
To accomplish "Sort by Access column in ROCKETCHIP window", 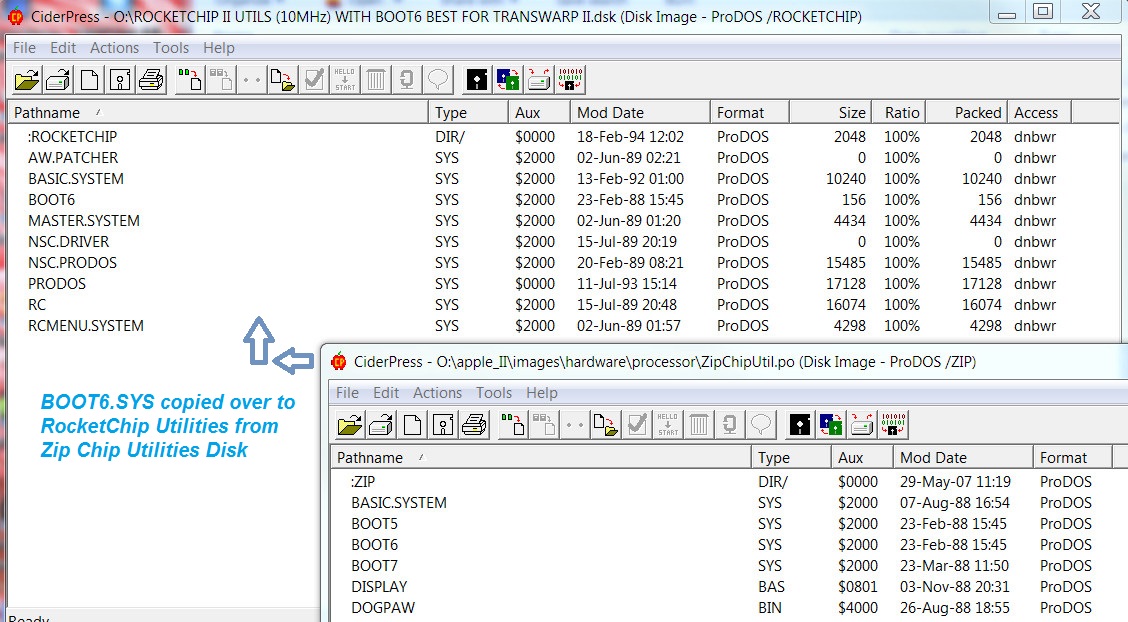I will pos(1039,112).
